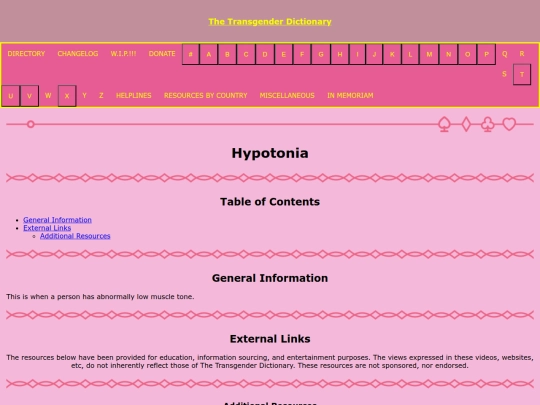This screenshot has width=540, height=405.
Task: Browse entries under letter C
Action: coord(246,54)
